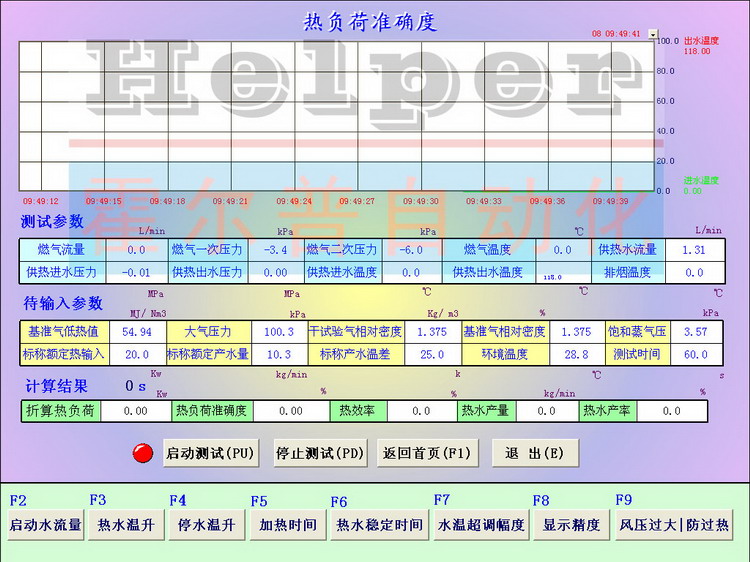This screenshot has width=750, height=562.
Task: Click the 出水温度 chart legend
Action: [x=701, y=41]
